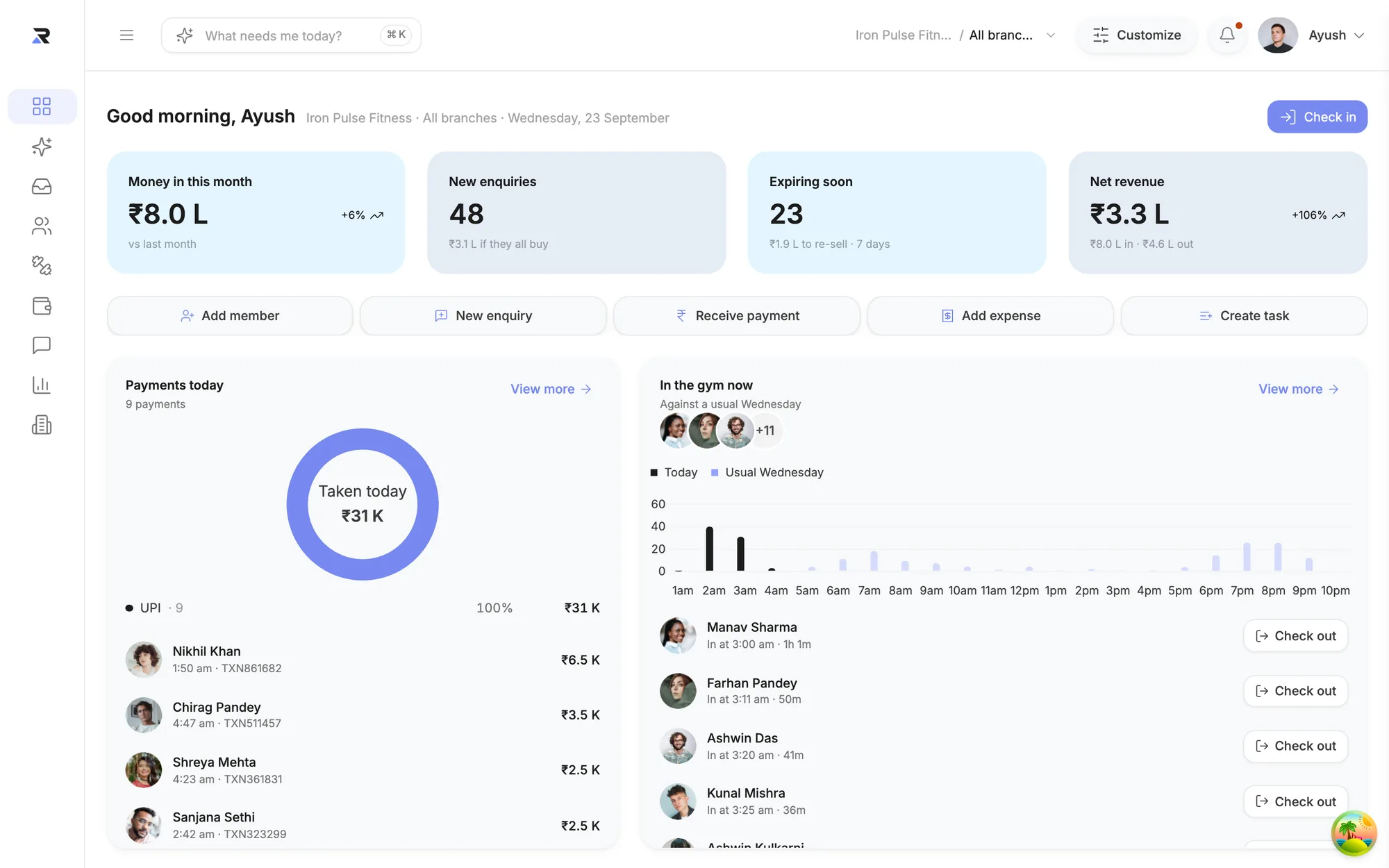1389x868 pixels.
Task: Open the wallet icon in sidebar
Action: 42,306
